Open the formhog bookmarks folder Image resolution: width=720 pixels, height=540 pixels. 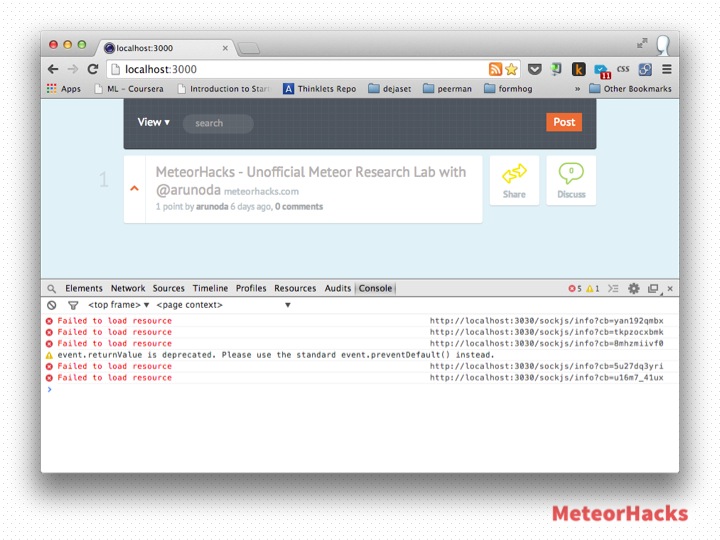[x=508, y=89]
